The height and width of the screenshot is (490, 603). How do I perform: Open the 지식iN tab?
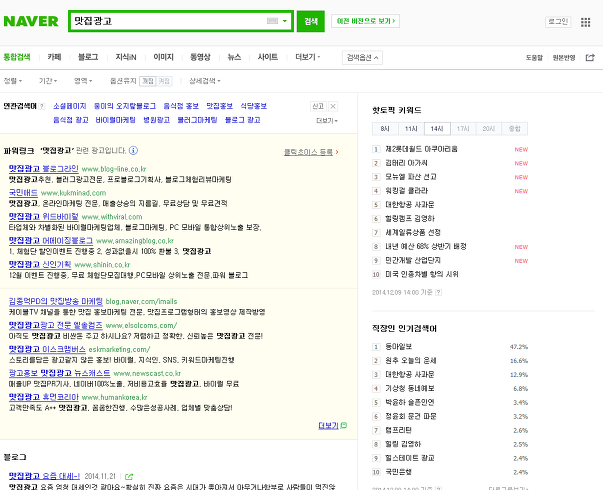pos(126,57)
